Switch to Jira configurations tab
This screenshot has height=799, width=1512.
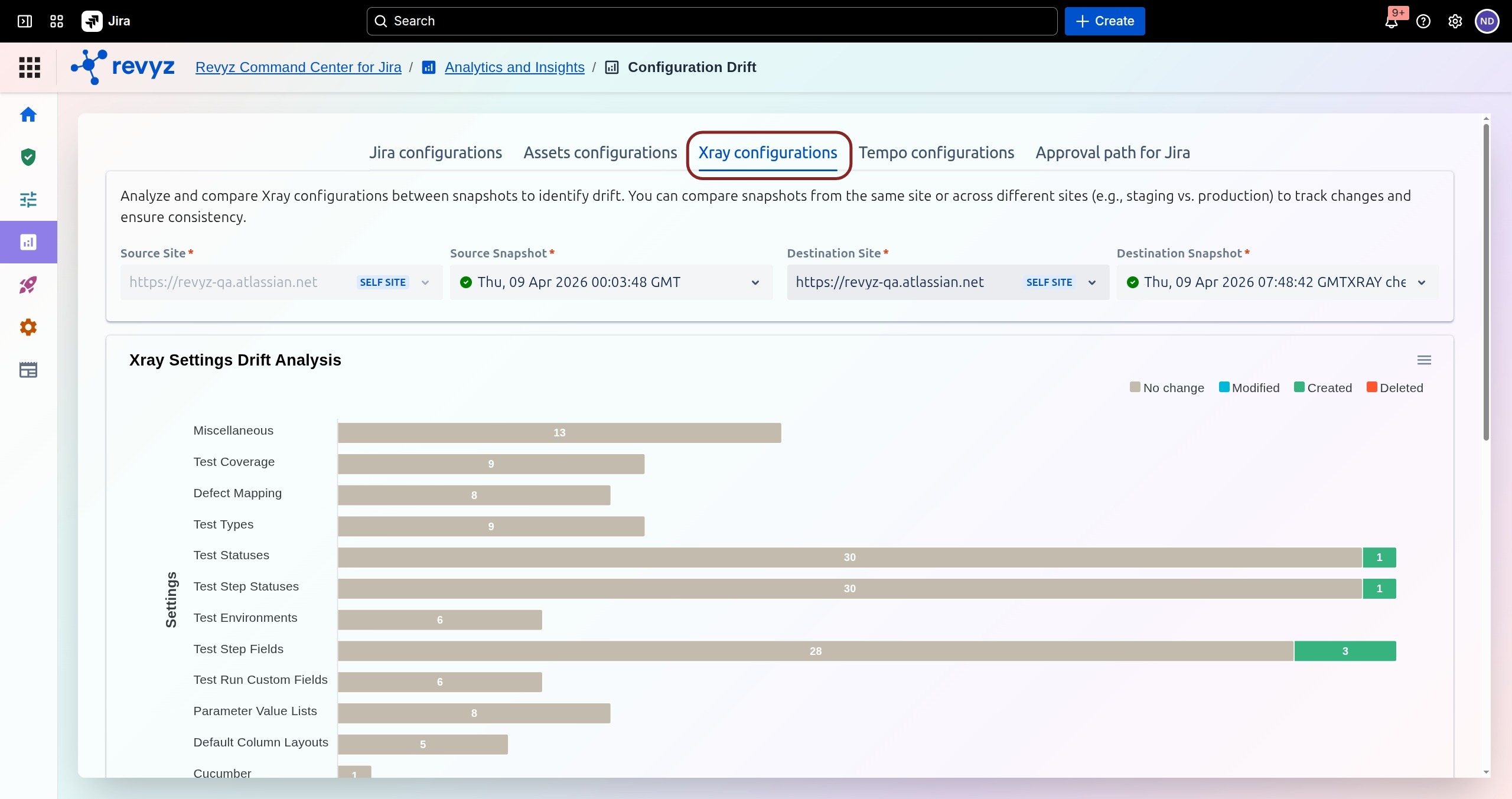(x=435, y=153)
